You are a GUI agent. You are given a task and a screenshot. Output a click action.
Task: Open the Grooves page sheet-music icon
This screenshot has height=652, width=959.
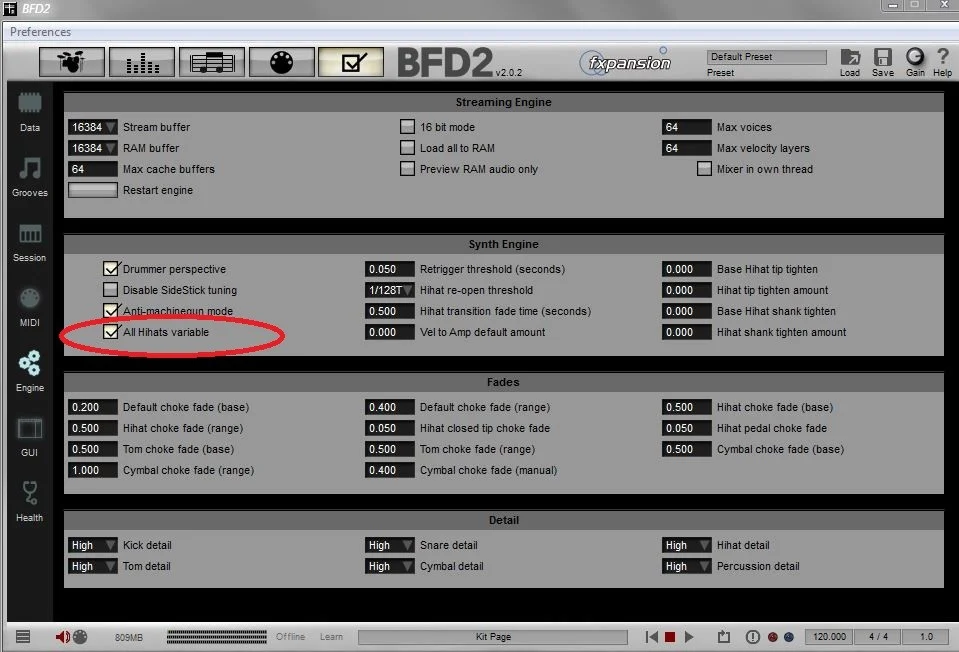pyautogui.click(x=211, y=61)
